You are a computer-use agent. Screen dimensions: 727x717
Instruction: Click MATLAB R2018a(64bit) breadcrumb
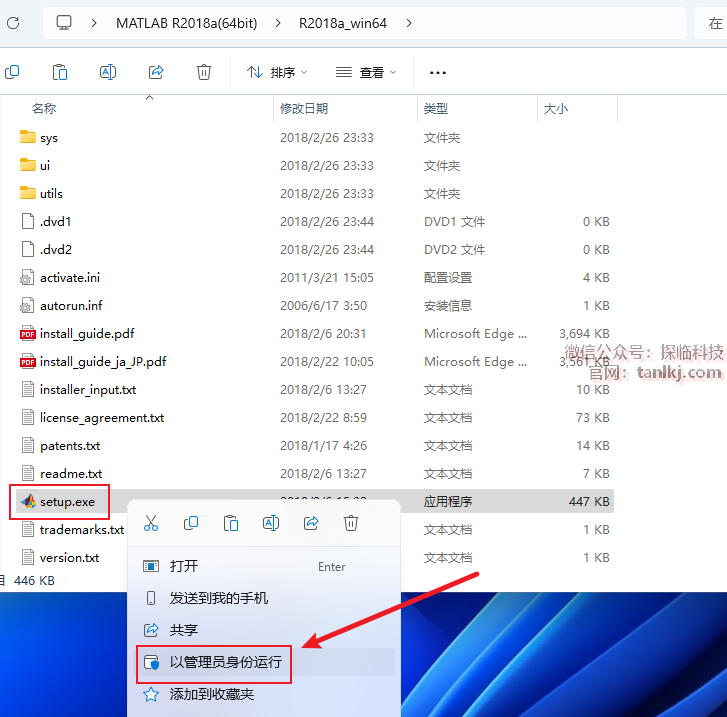(186, 23)
